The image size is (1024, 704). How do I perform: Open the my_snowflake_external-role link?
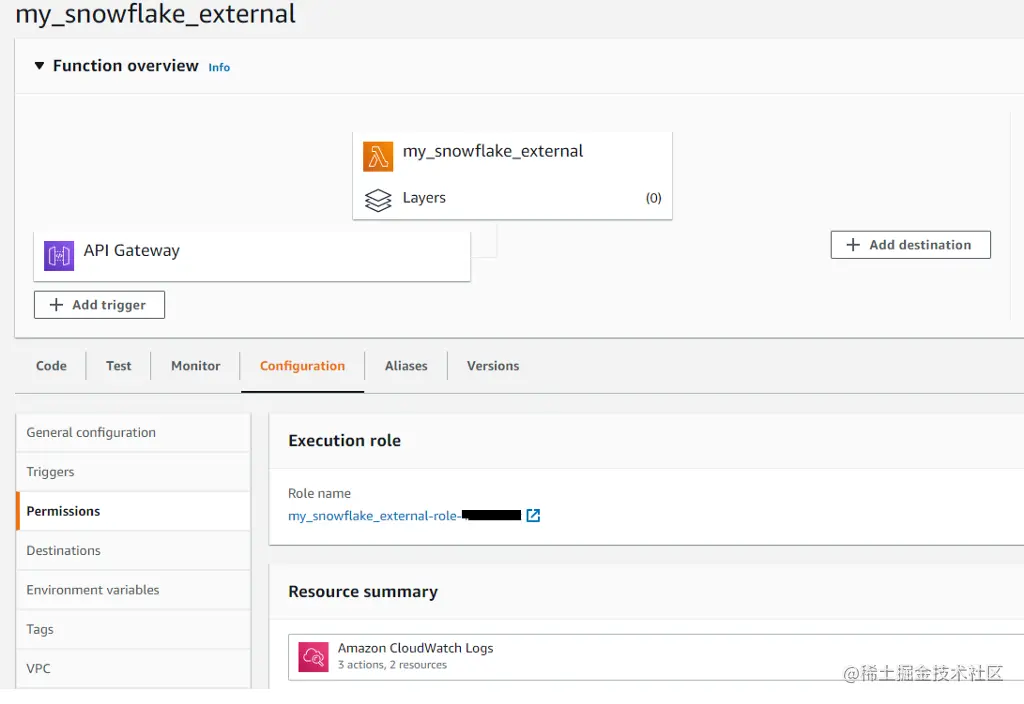[405, 515]
